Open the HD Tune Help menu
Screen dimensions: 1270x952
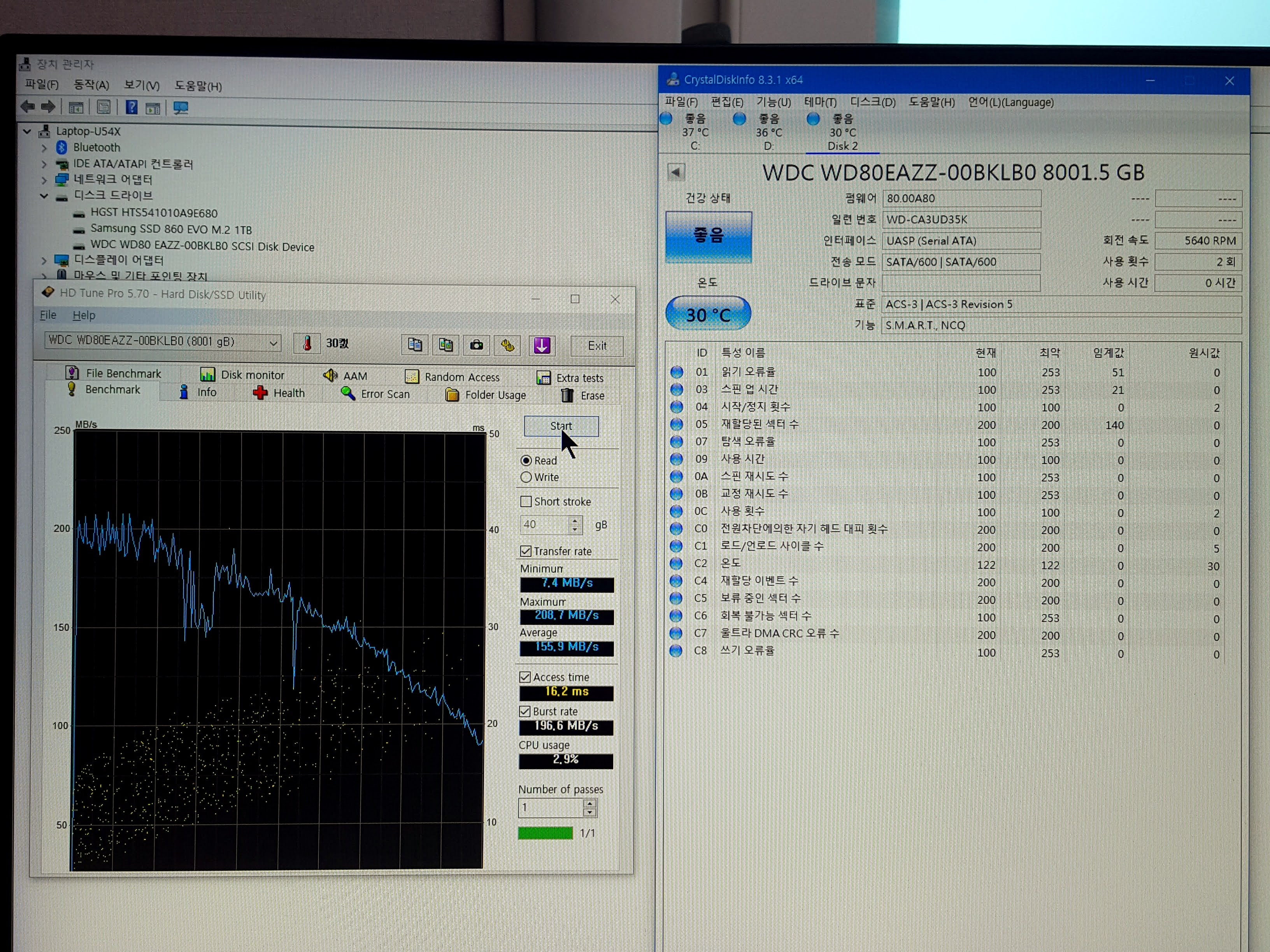click(84, 315)
